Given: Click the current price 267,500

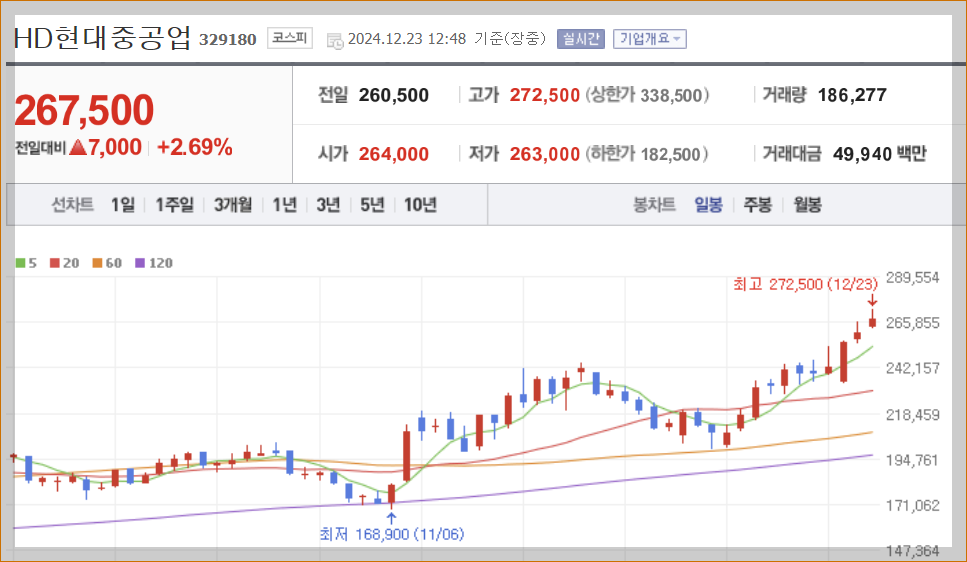Looking at the screenshot, I should [x=84, y=110].
